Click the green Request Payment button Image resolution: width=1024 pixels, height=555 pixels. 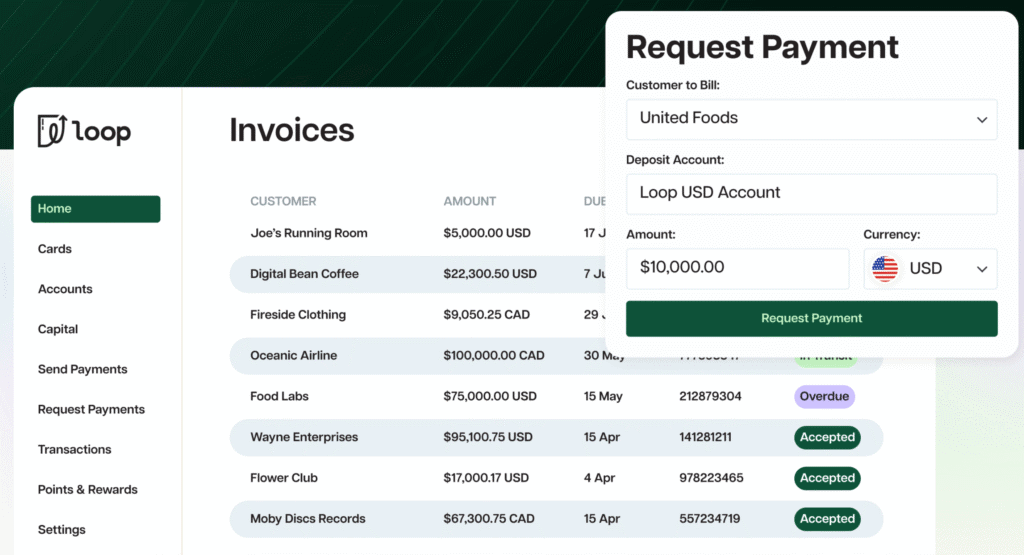811,318
